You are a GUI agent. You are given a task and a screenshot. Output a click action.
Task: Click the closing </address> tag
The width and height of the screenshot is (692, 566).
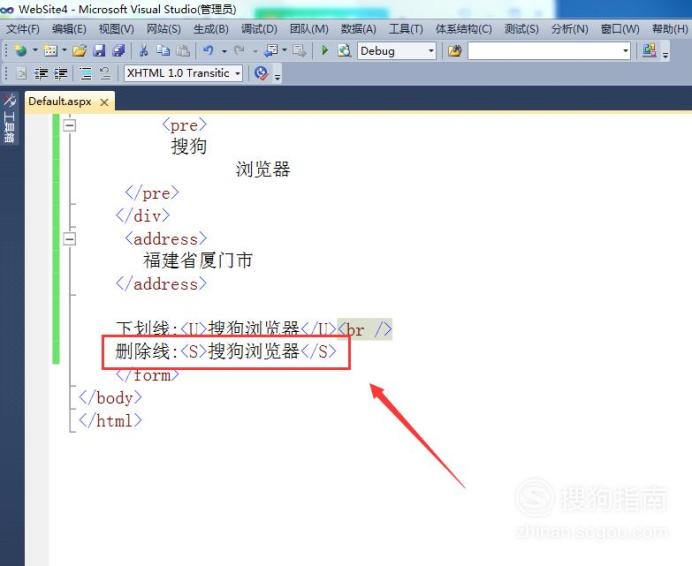click(x=161, y=284)
